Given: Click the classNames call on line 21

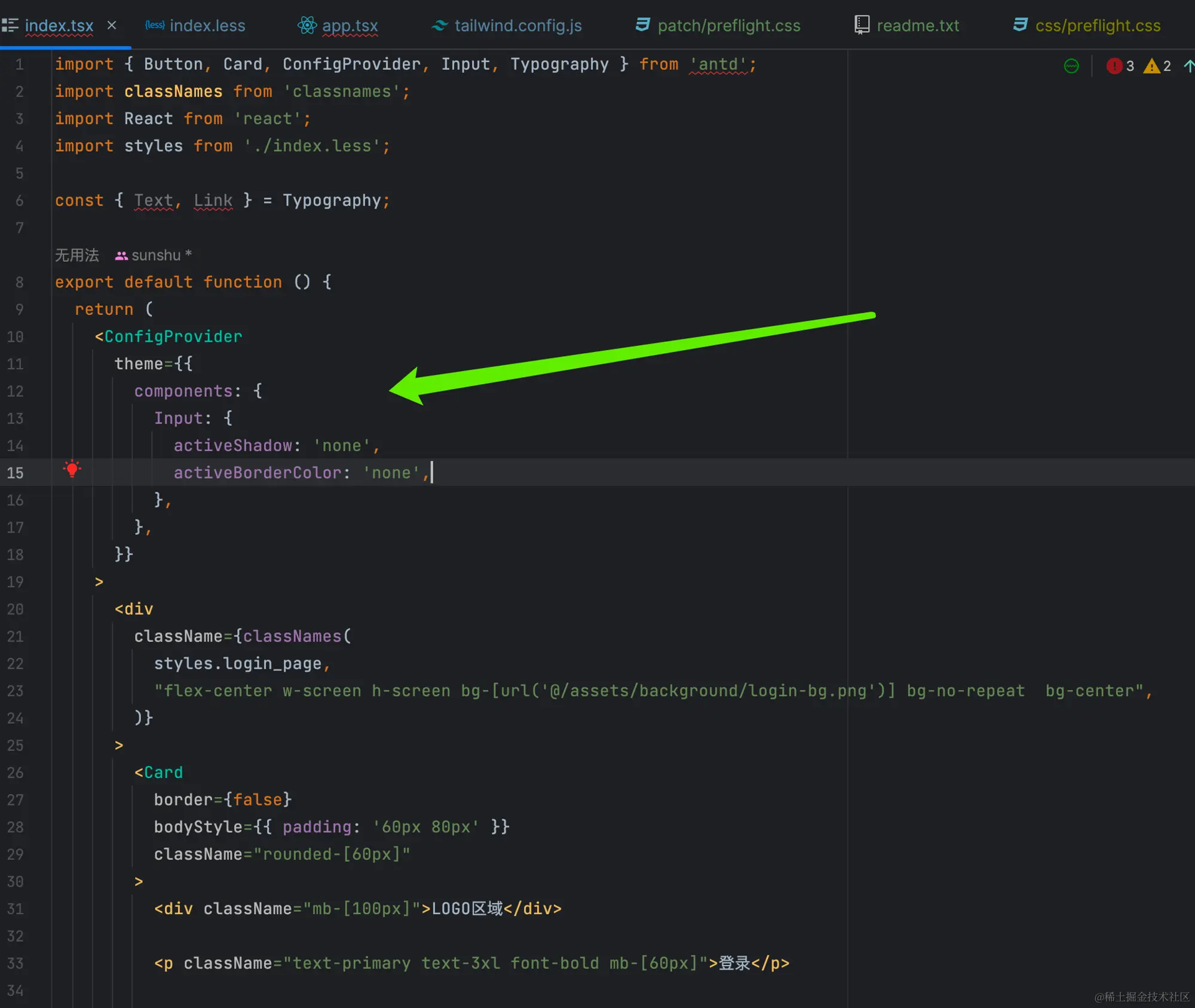Looking at the screenshot, I should pyautogui.click(x=292, y=636).
